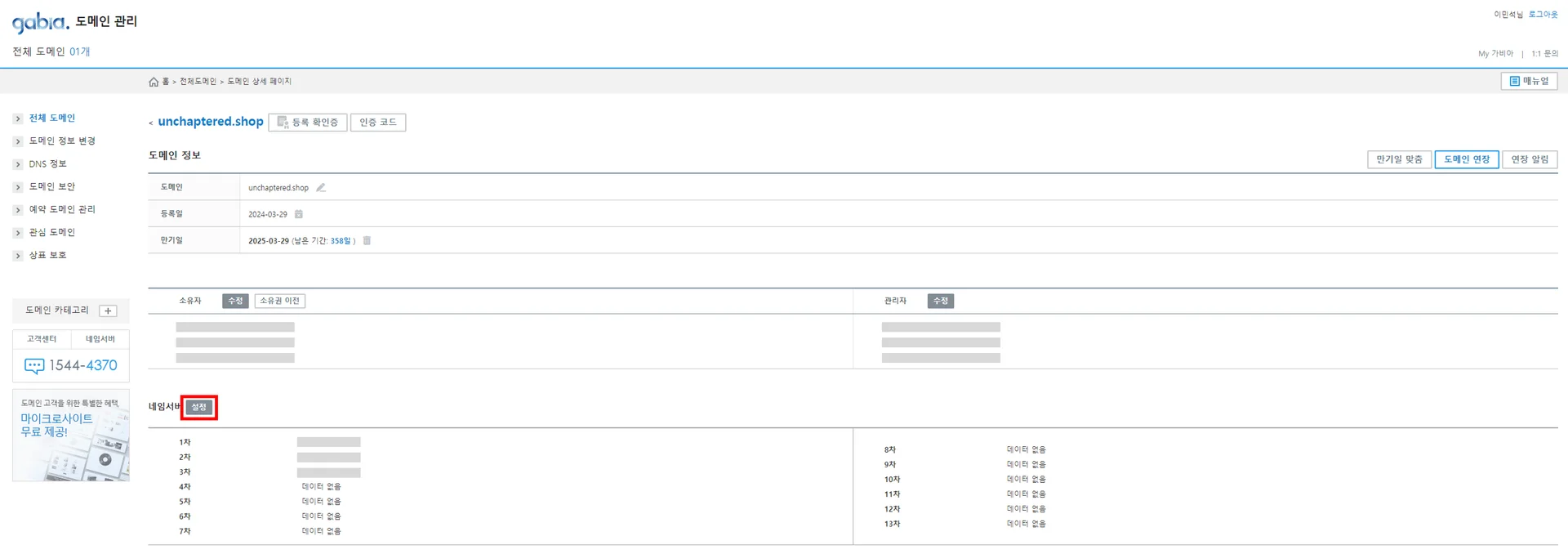Click the 2025-03-29 expiry date text
The width and height of the screenshot is (1568, 554).
click(x=269, y=241)
